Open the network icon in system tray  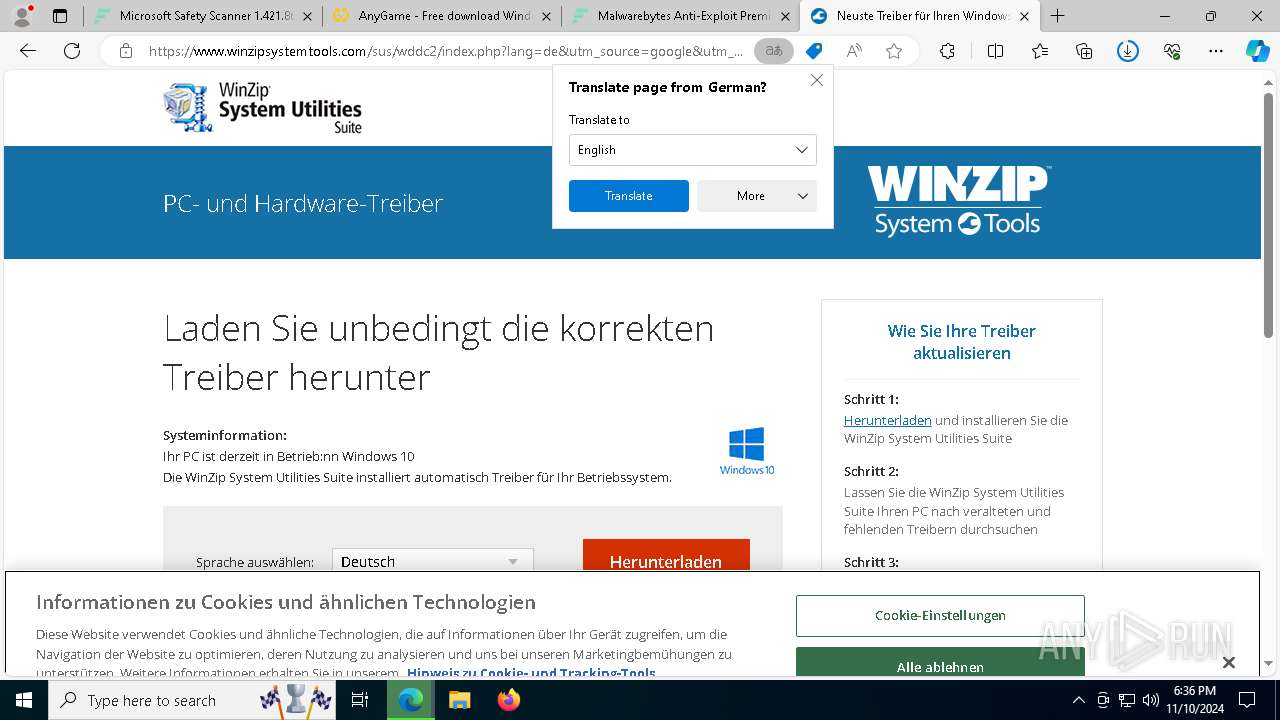click(x=1127, y=700)
